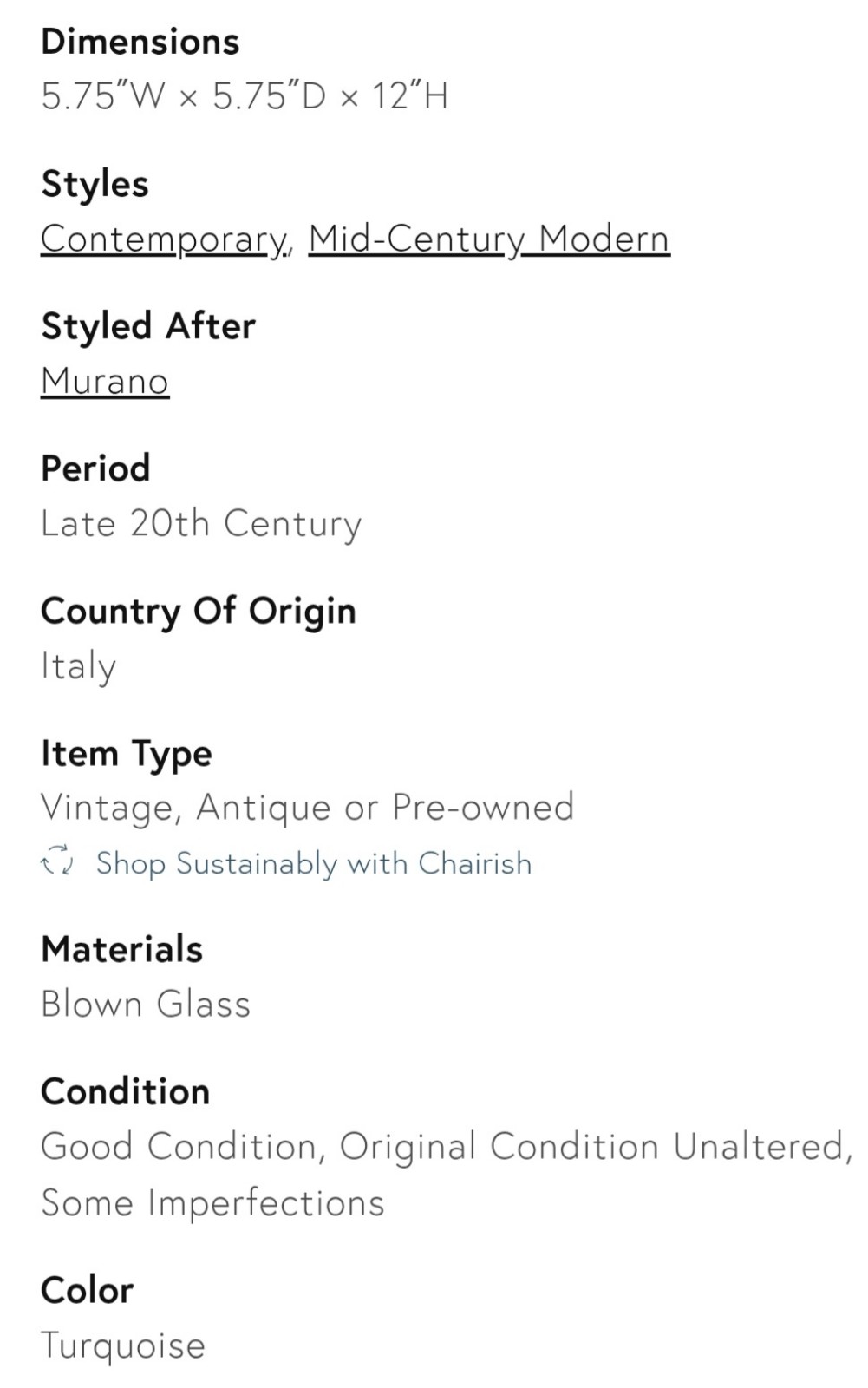Click Vintage, Antique or Pre-owned text
This screenshot has height=1388, width=868.
(308, 808)
